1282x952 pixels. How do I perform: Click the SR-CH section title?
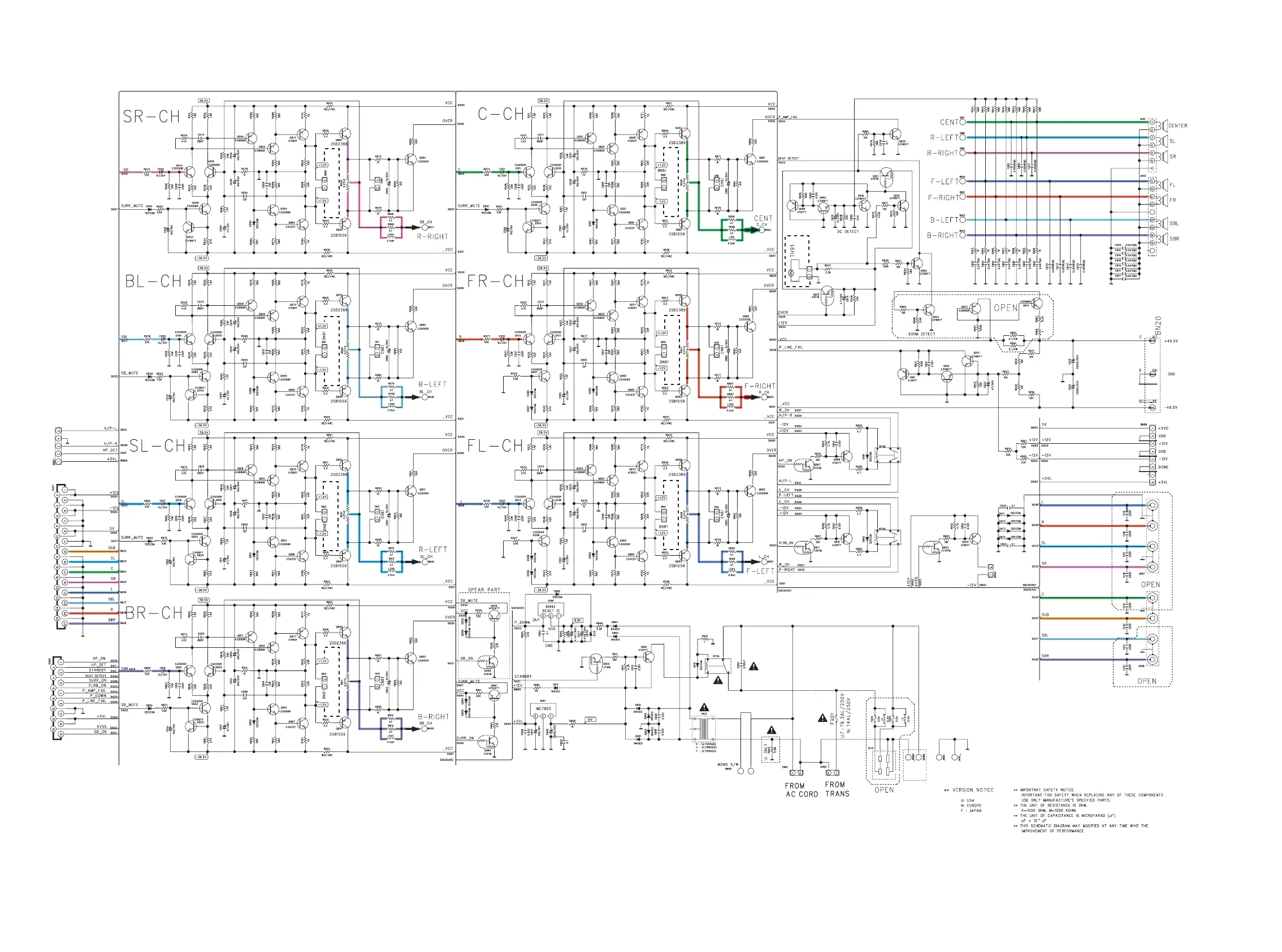151,117
